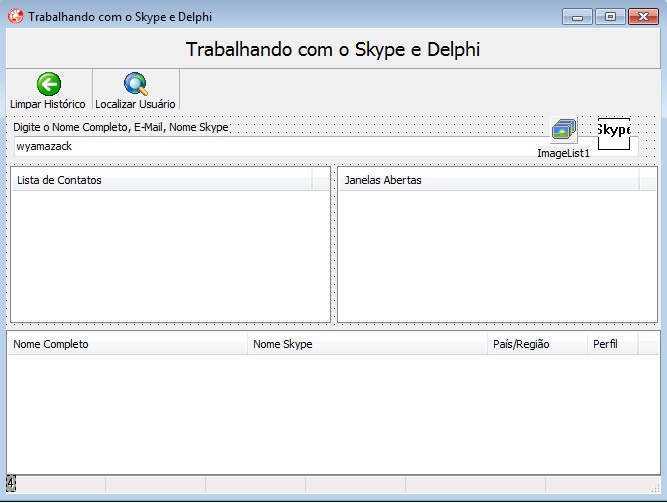Viewport: 667px width, 503px height.
Task: Sort by the Nome Completo column header
Action: [127, 344]
